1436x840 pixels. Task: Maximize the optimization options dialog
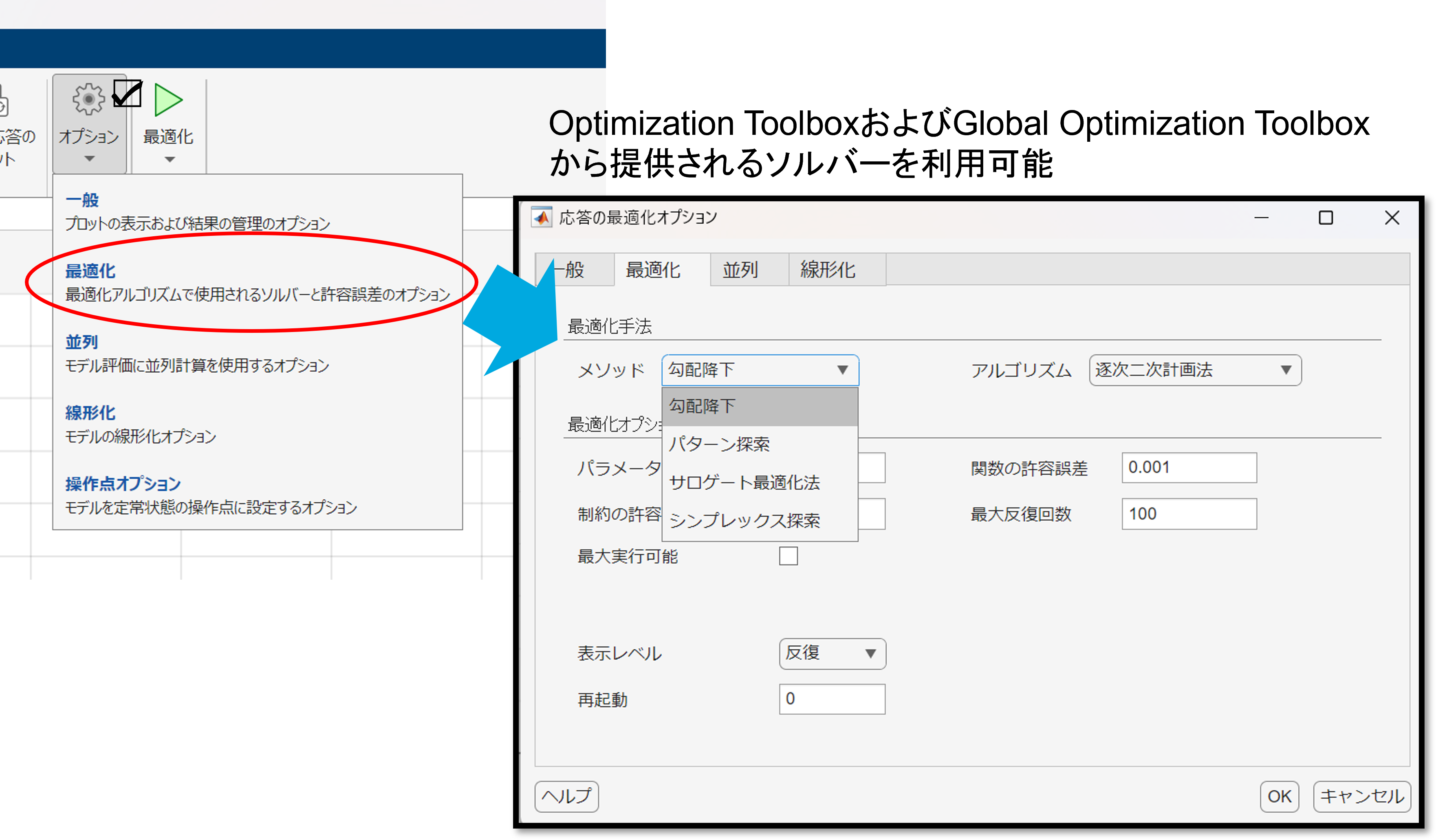pyautogui.click(x=1326, y=218)
